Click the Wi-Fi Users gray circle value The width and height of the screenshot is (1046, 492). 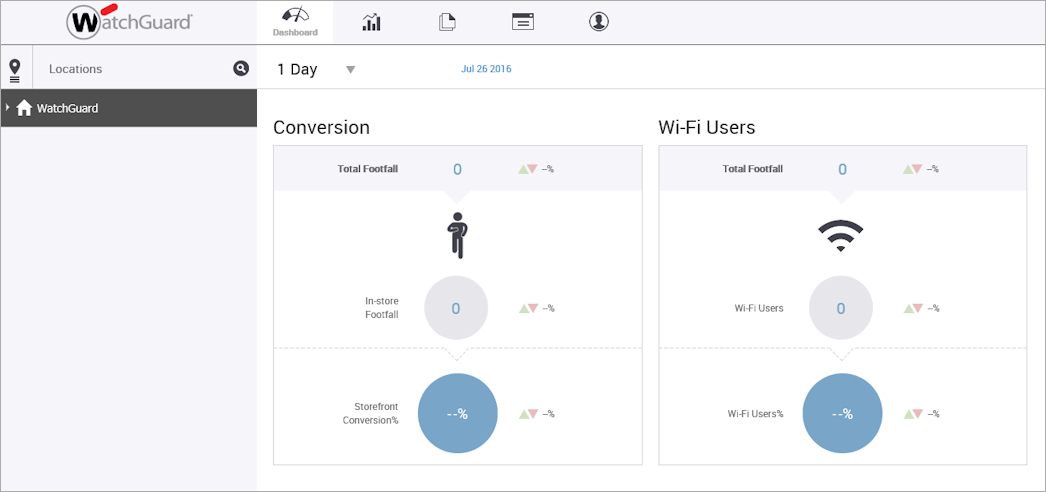coord(841,308)
